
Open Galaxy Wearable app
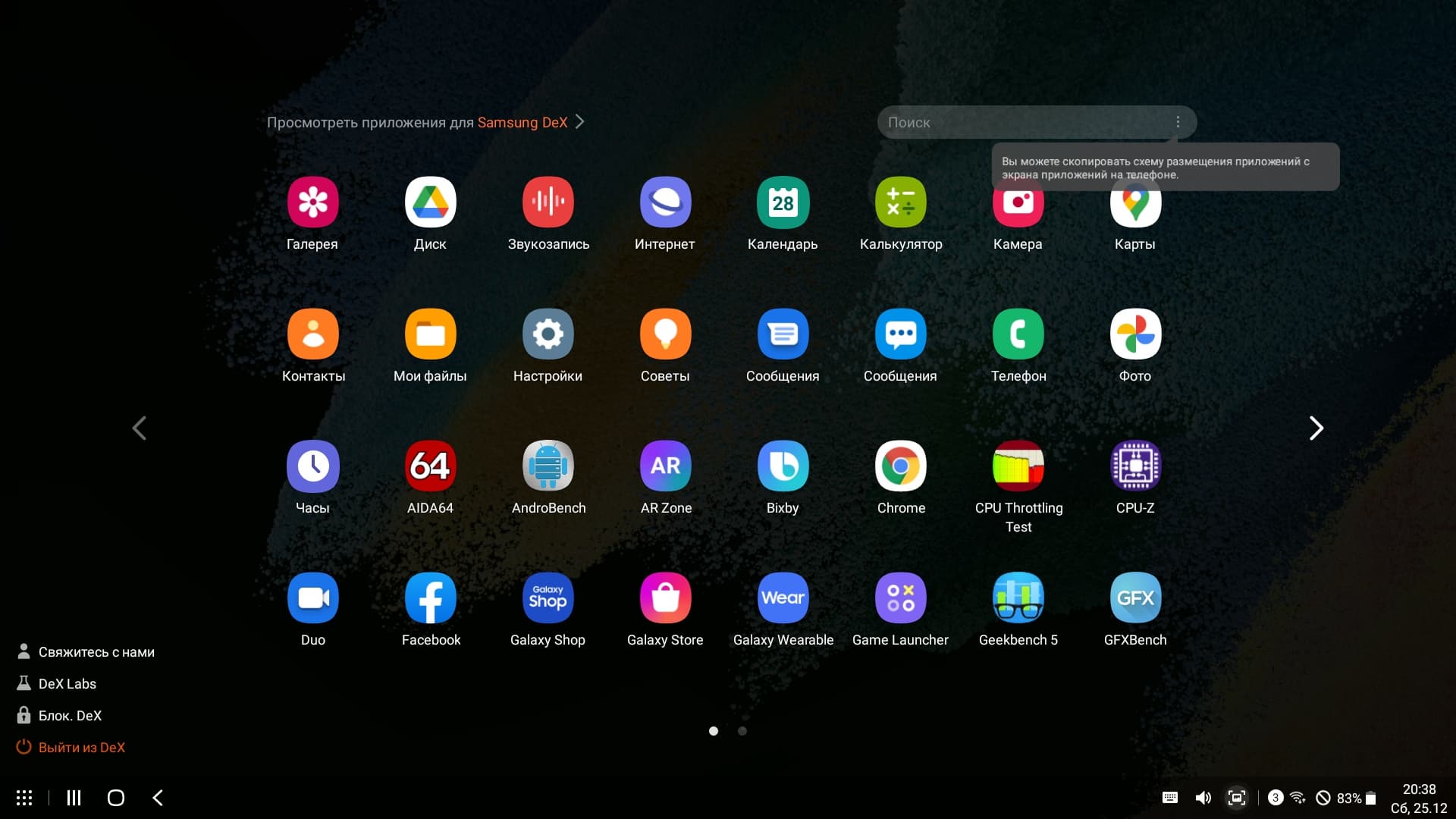(783, 598)
